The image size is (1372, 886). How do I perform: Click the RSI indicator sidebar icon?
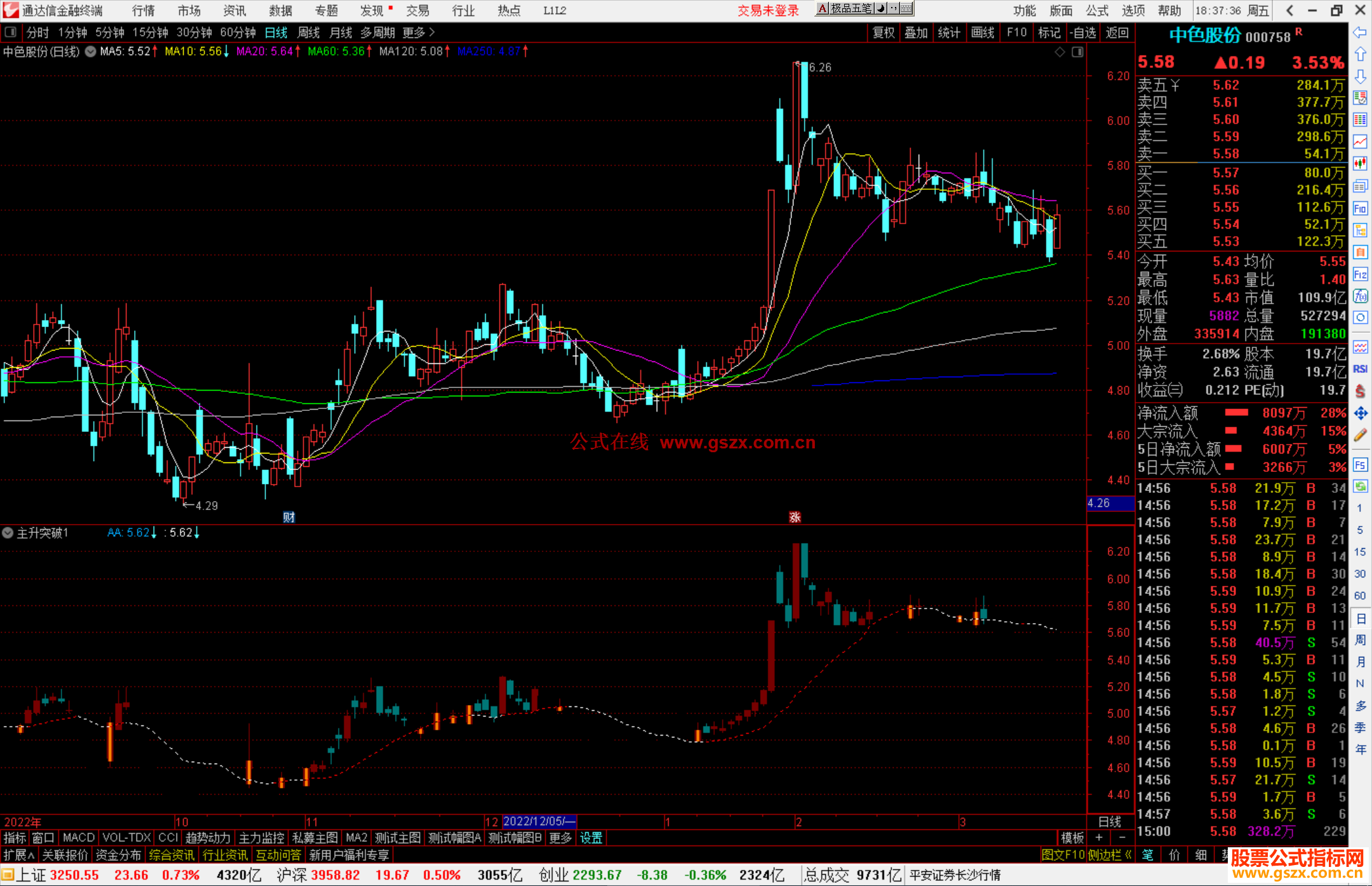click(1360, 369)
